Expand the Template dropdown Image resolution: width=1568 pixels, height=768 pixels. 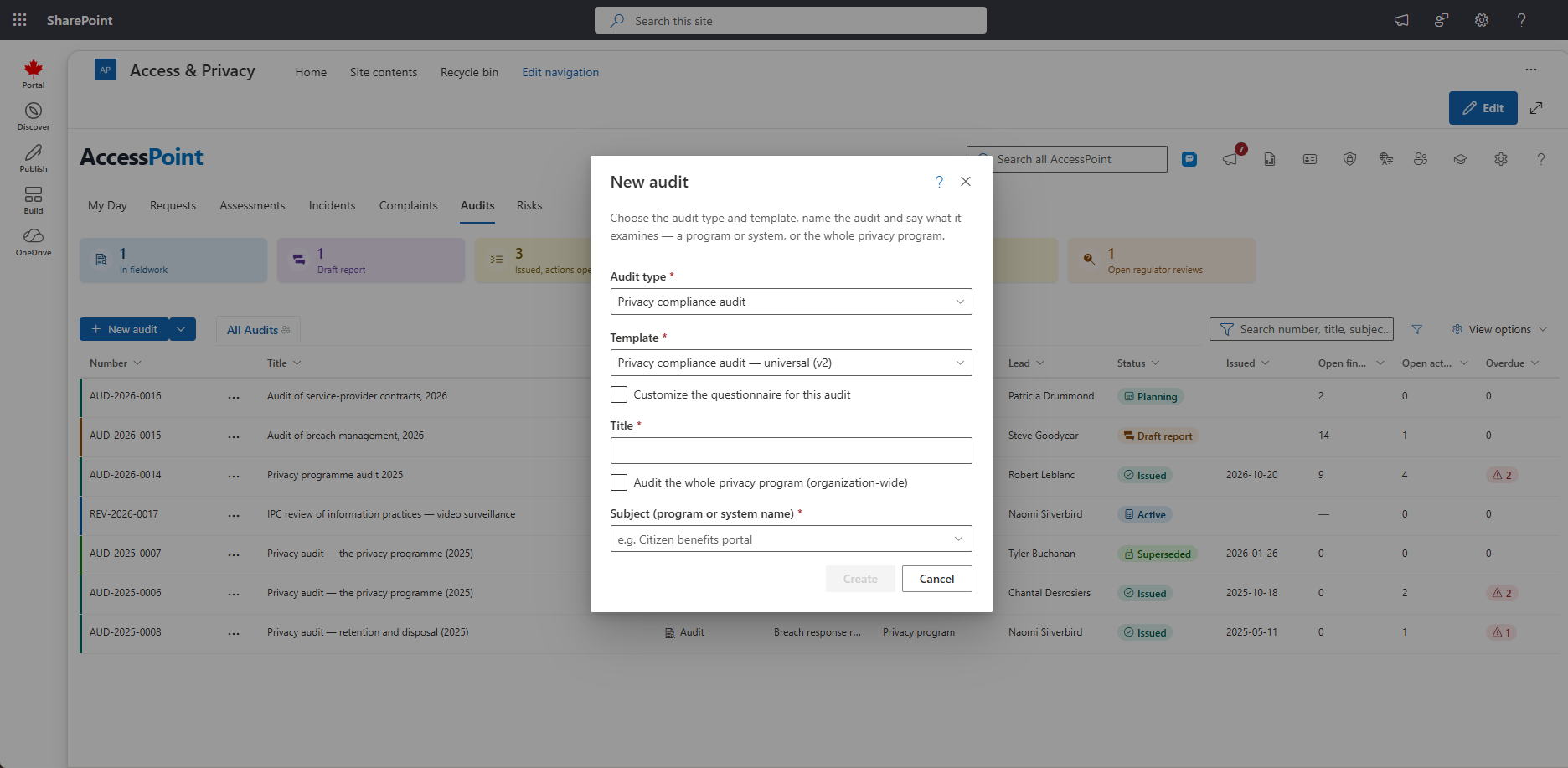pyautogui.click(x=791, y=363)
